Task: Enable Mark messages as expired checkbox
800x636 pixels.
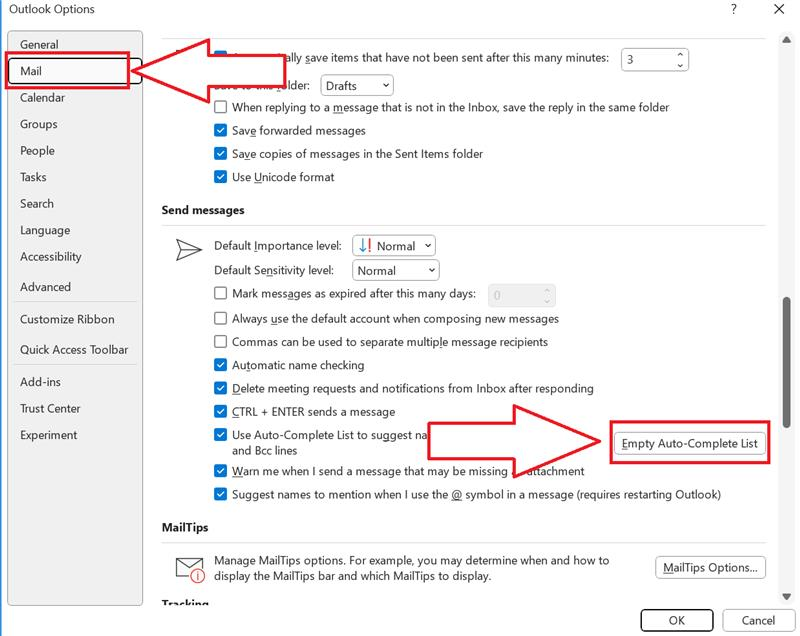Action: (x=220, y=293)
